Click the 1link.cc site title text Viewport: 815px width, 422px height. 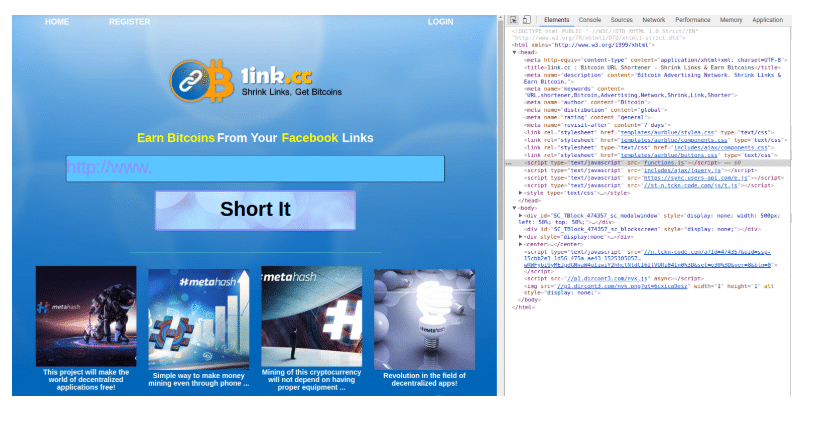[x=277, y=76]
